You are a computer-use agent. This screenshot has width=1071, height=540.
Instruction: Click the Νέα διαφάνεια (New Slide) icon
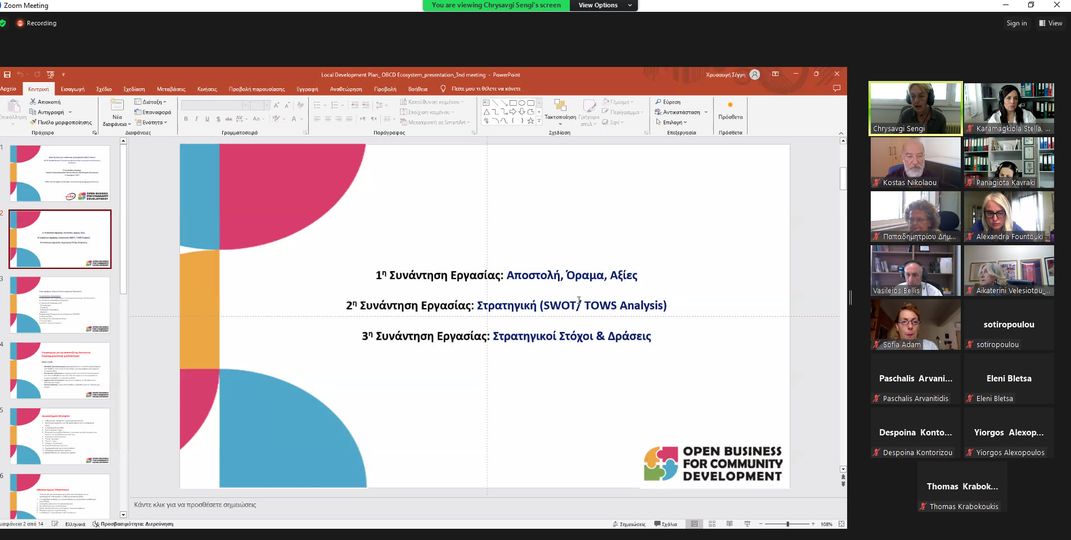(117, 108)
